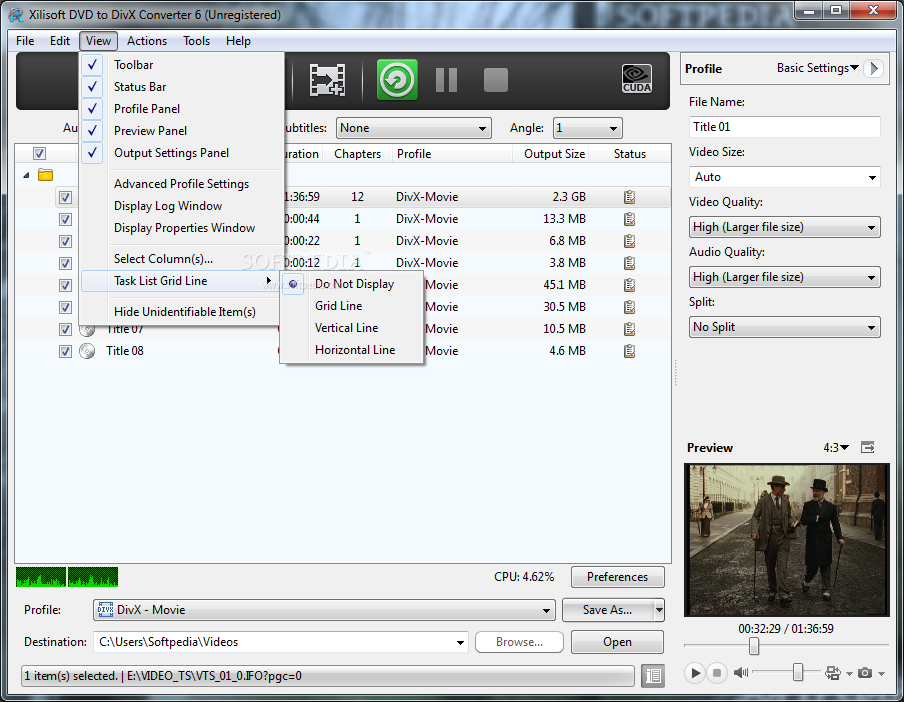Image resolution: width=904 pixels, height=702 pixels.
Task: Click the log window icon in status bar
Action: click(653, 675)
